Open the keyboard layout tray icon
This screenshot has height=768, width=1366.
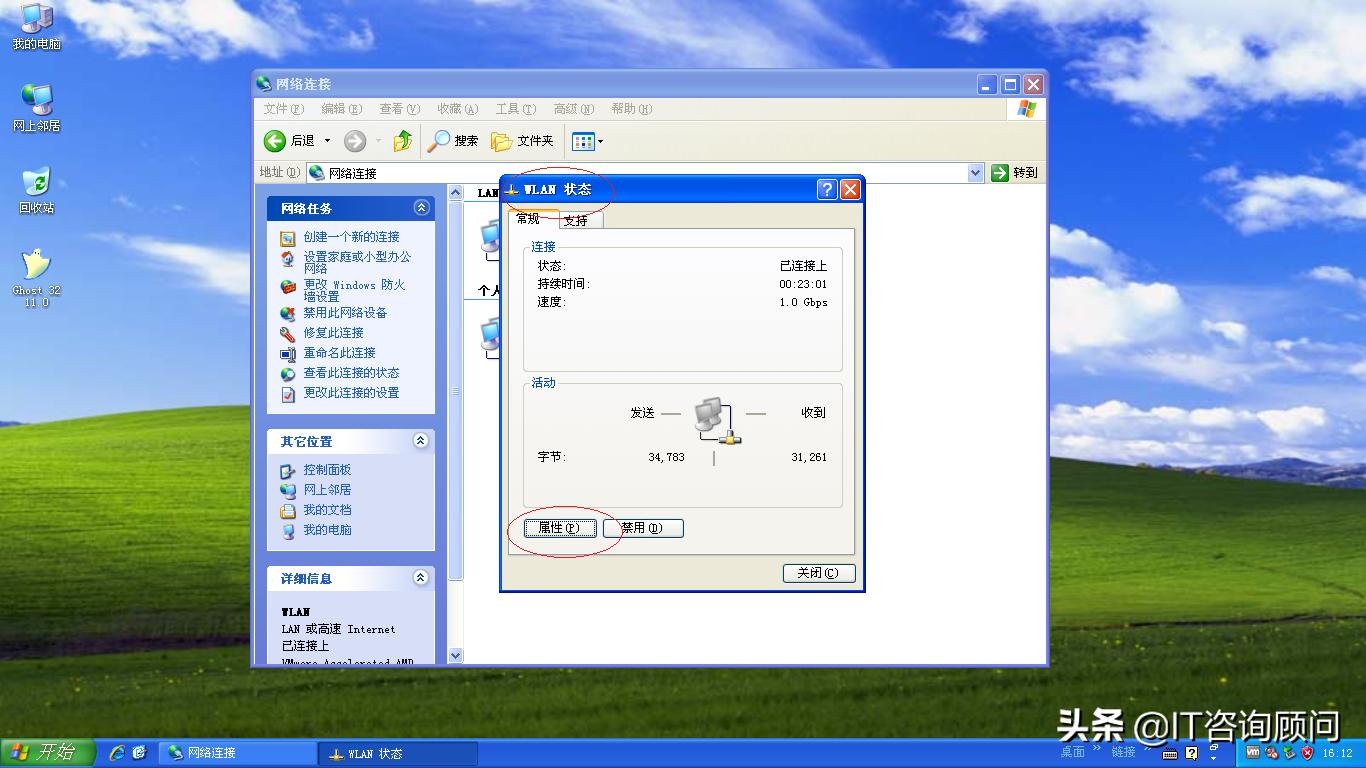[x=1172, y=752]
